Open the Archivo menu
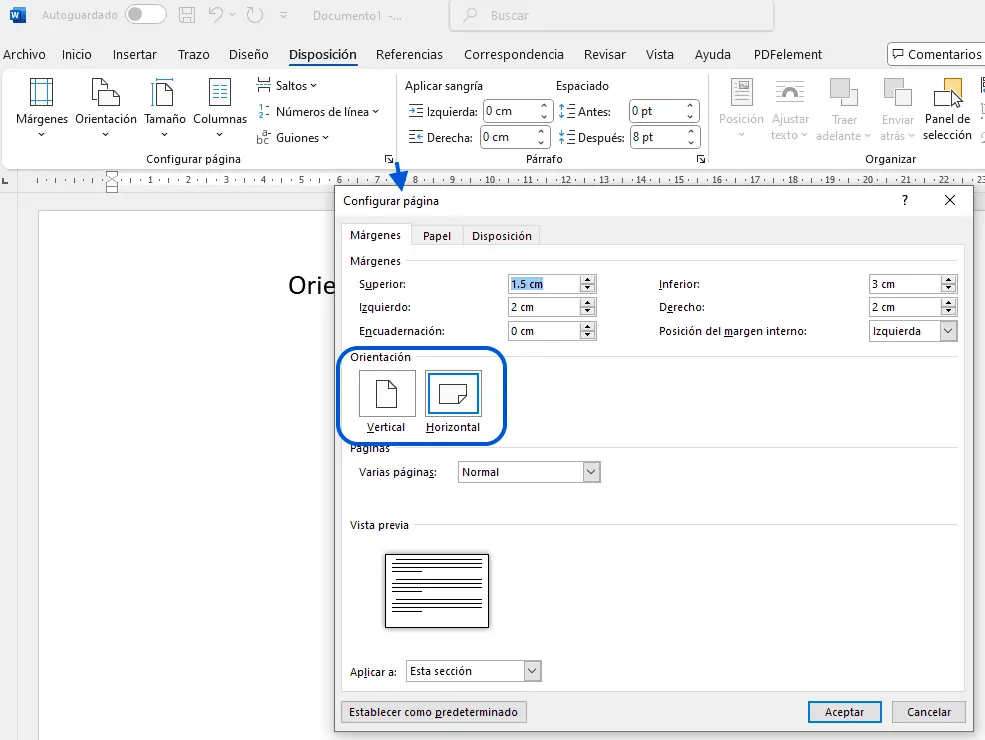 [x=24, y=55]
